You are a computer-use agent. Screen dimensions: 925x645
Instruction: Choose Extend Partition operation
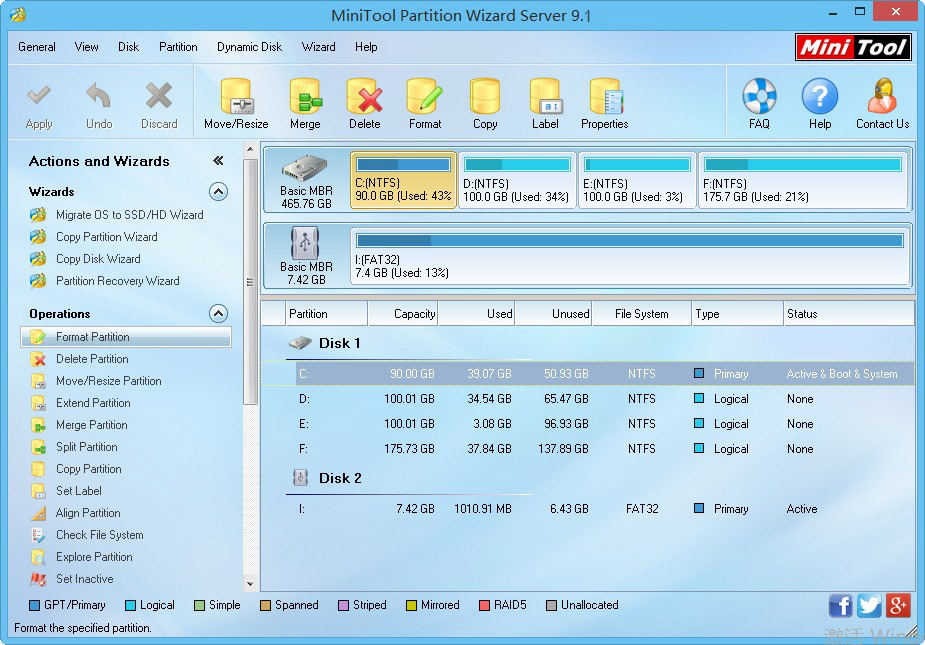click(x=93, y=402)
